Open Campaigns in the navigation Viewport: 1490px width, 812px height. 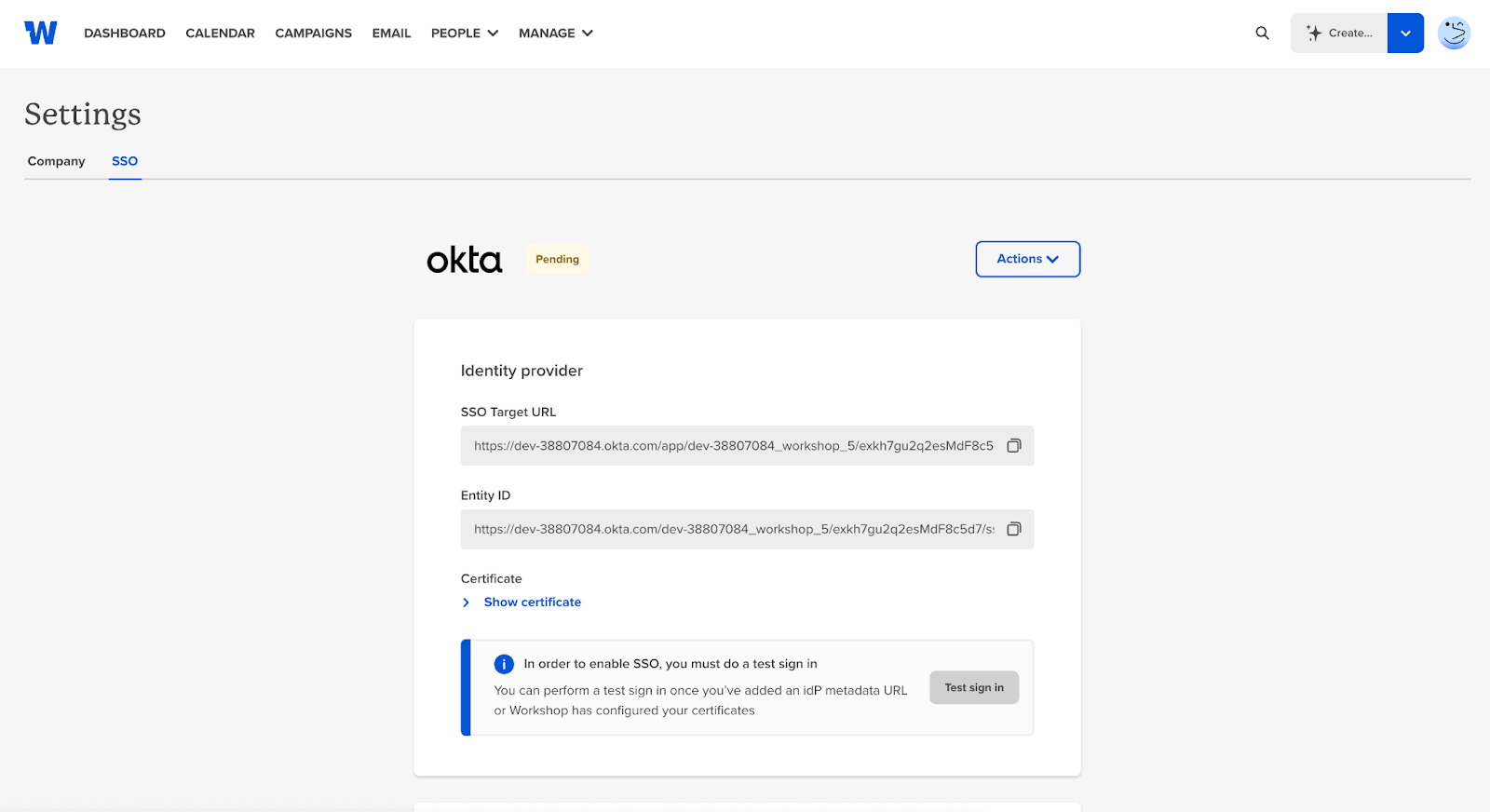click(x=314, y=33)
